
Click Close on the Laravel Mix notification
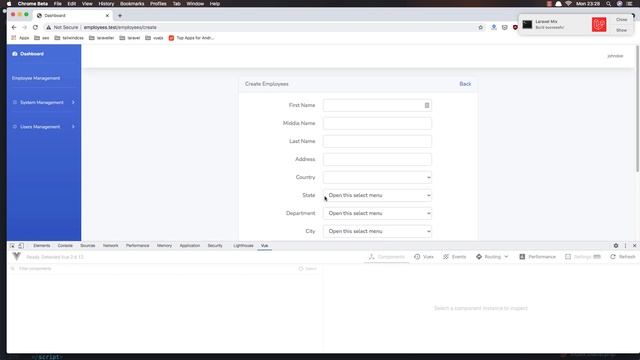622,20
